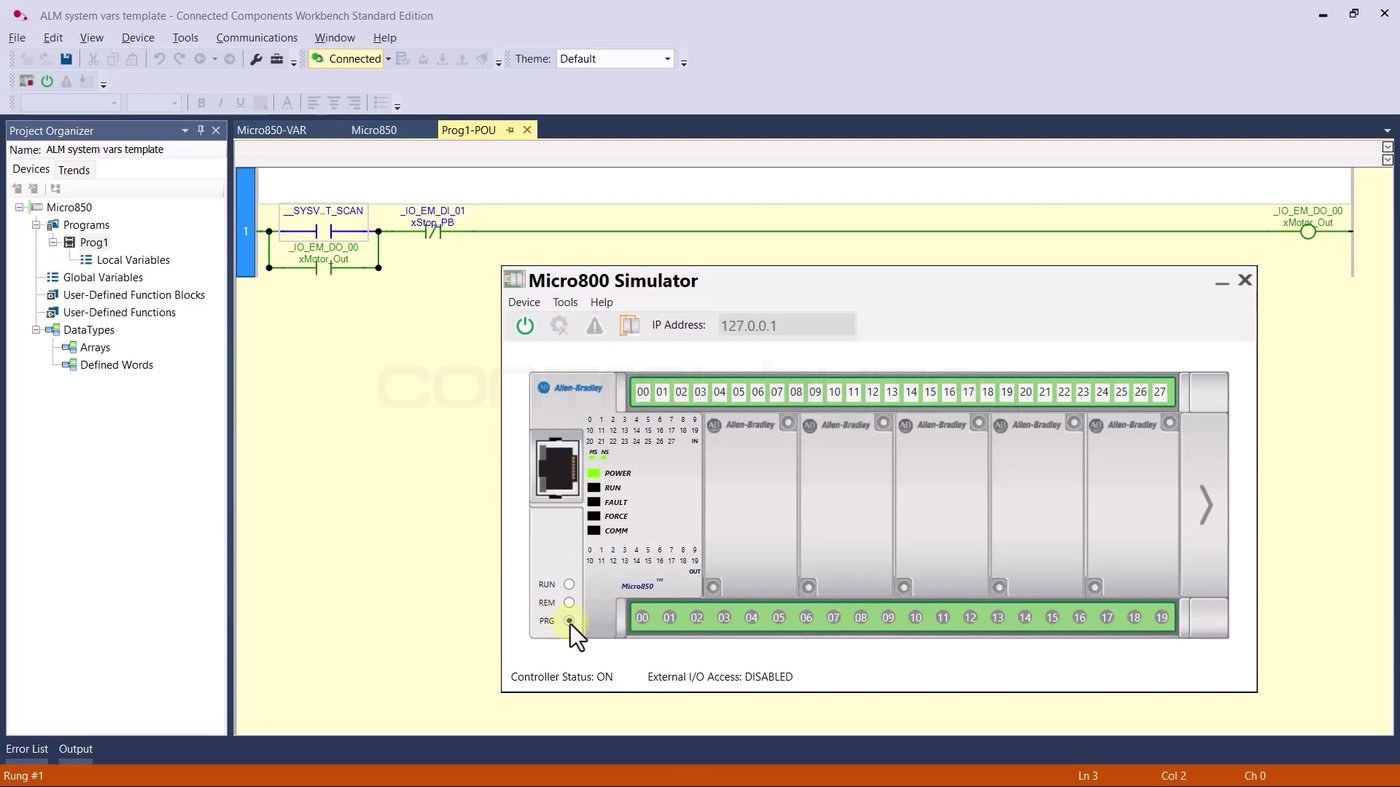Open simulator Tools menu

tap(565, 302)
